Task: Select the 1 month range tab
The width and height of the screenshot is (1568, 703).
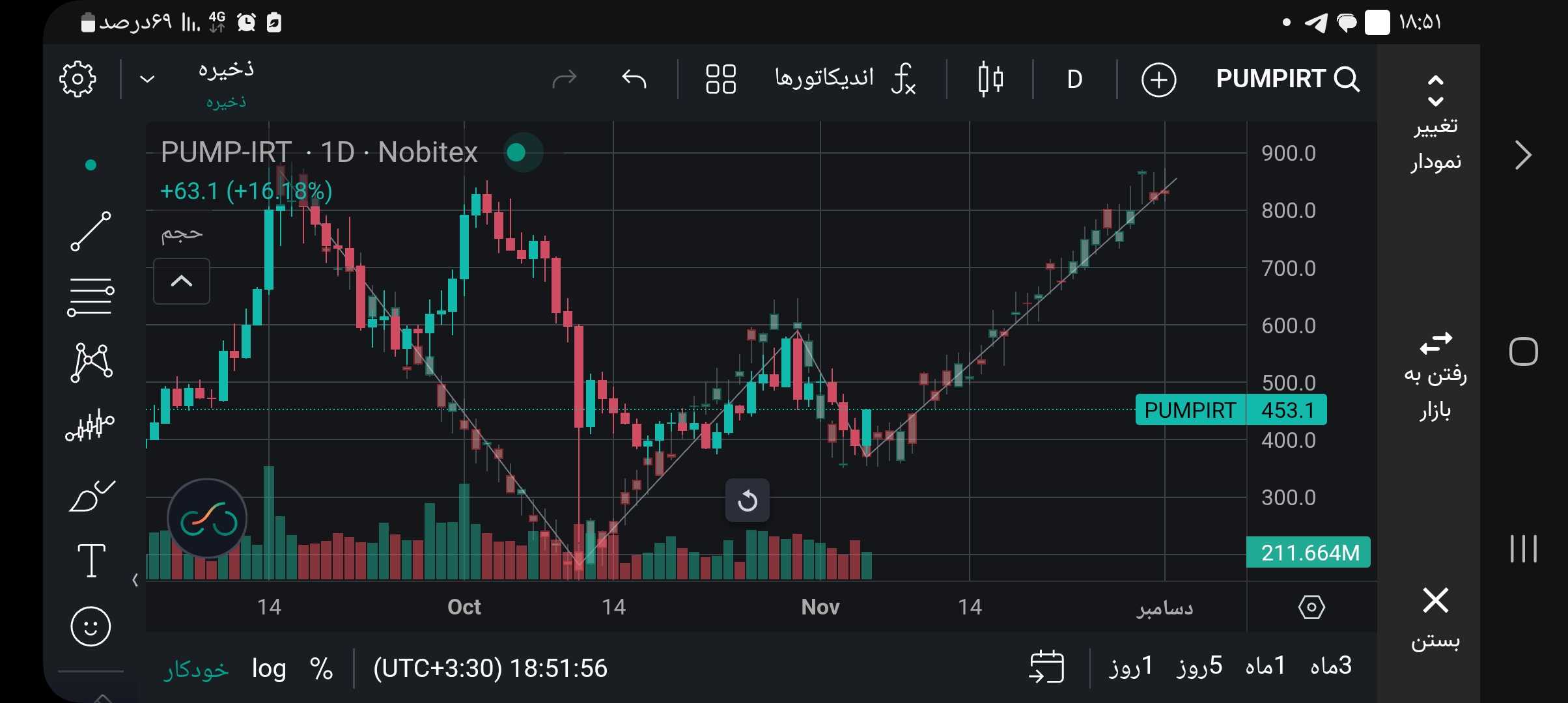Action: [x=1265, y=666]
